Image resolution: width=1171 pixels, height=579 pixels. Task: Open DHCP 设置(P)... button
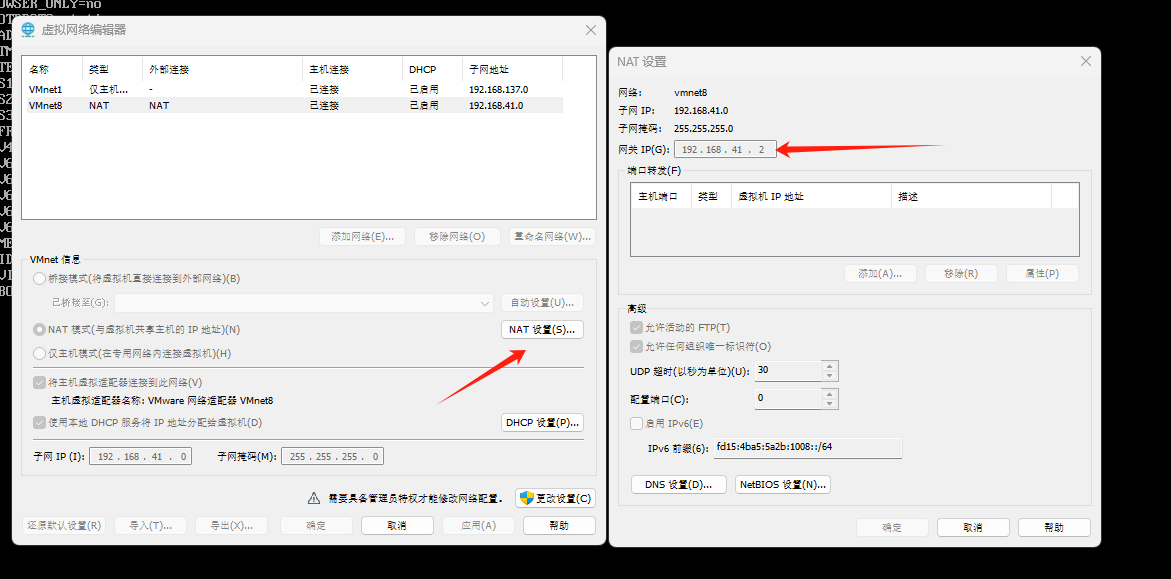point(541,423)
